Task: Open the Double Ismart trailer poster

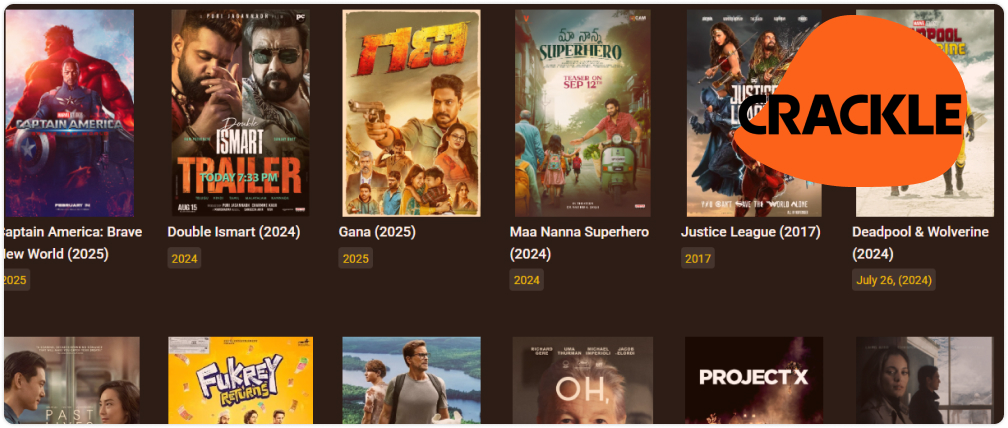Action: click(240, 113)
